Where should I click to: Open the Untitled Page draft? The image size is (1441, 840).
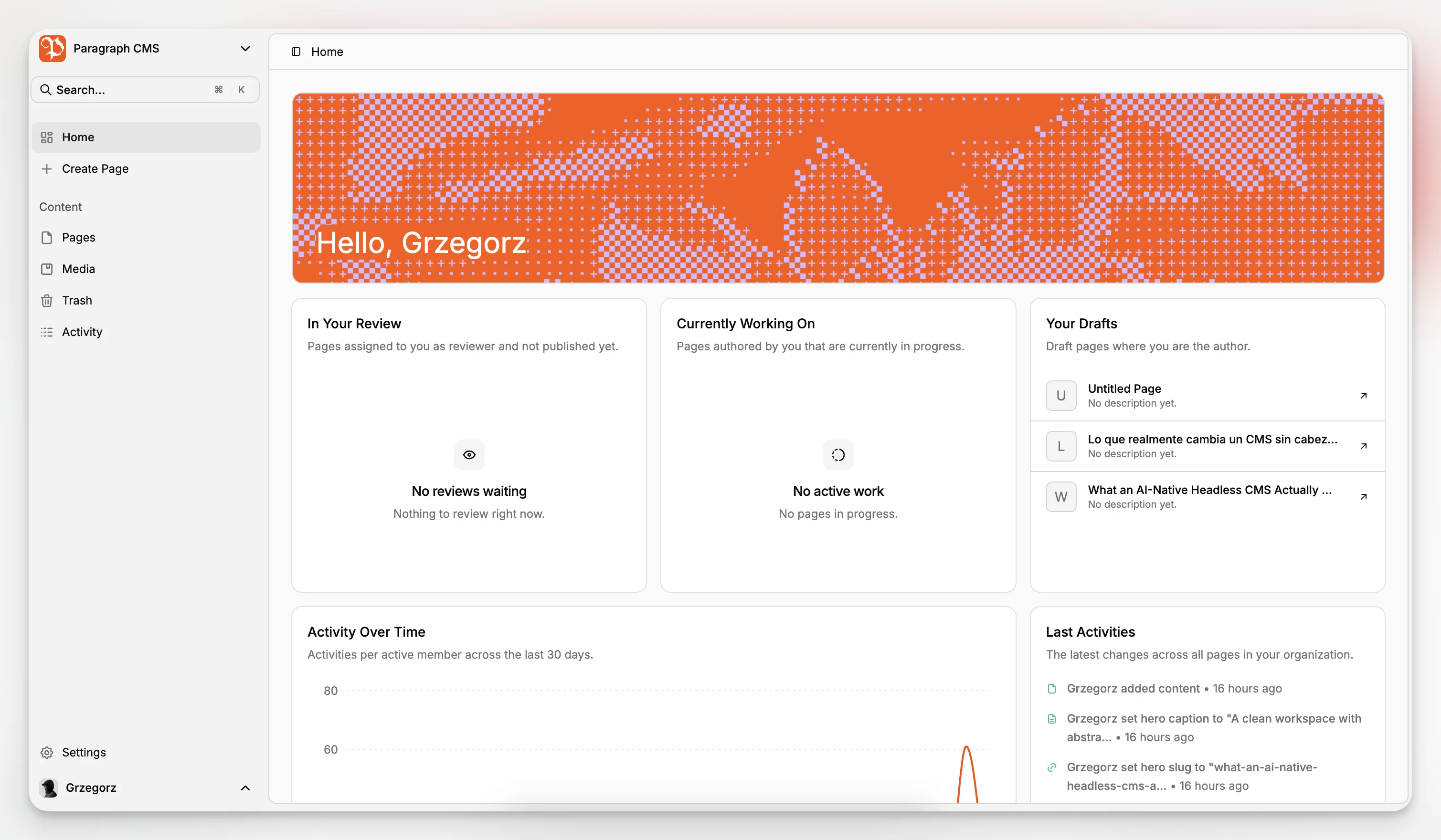point(1207,396)
